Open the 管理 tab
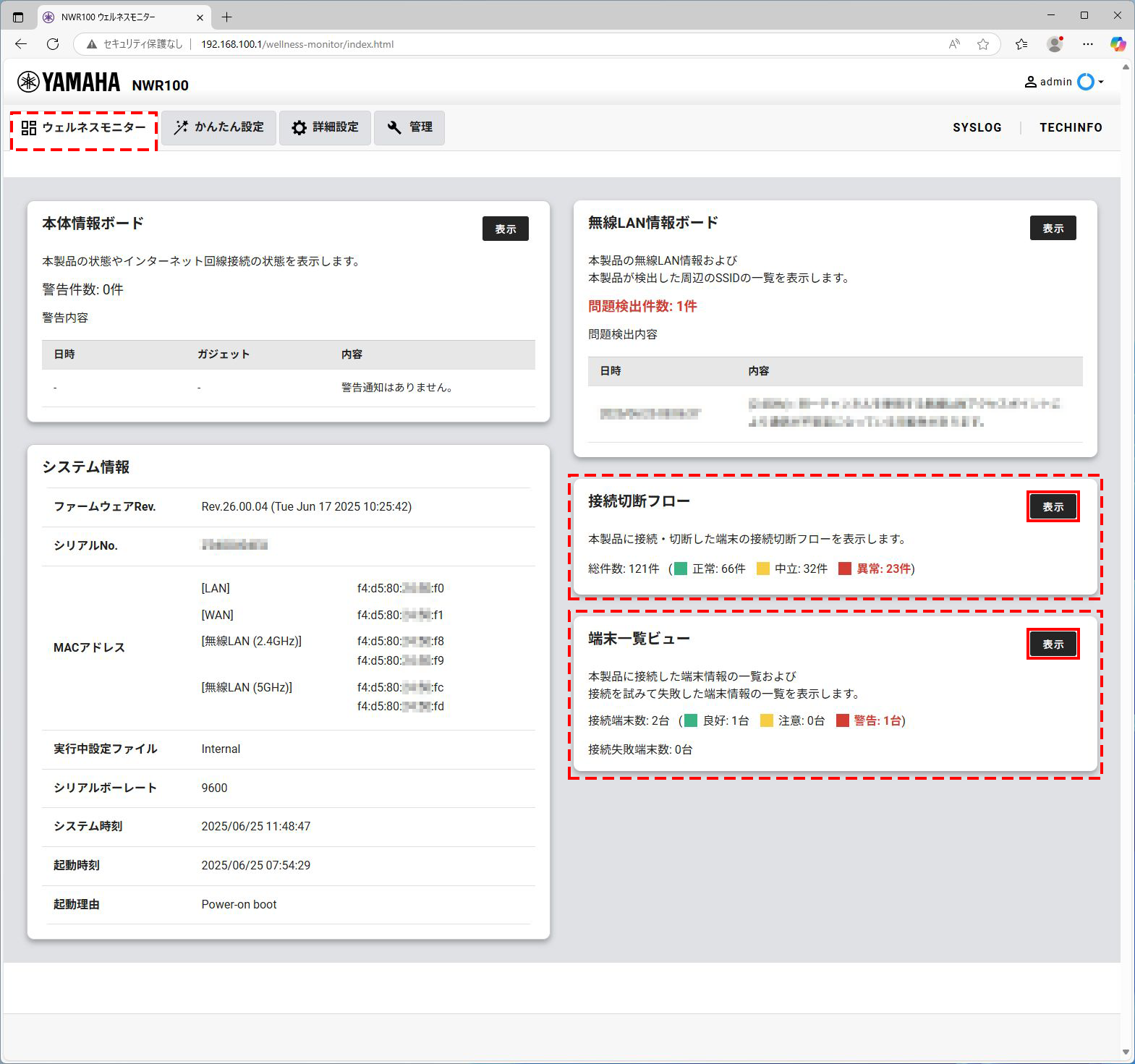The image size is (1135, 1064). pyautogui.click(x=409, y=127)
